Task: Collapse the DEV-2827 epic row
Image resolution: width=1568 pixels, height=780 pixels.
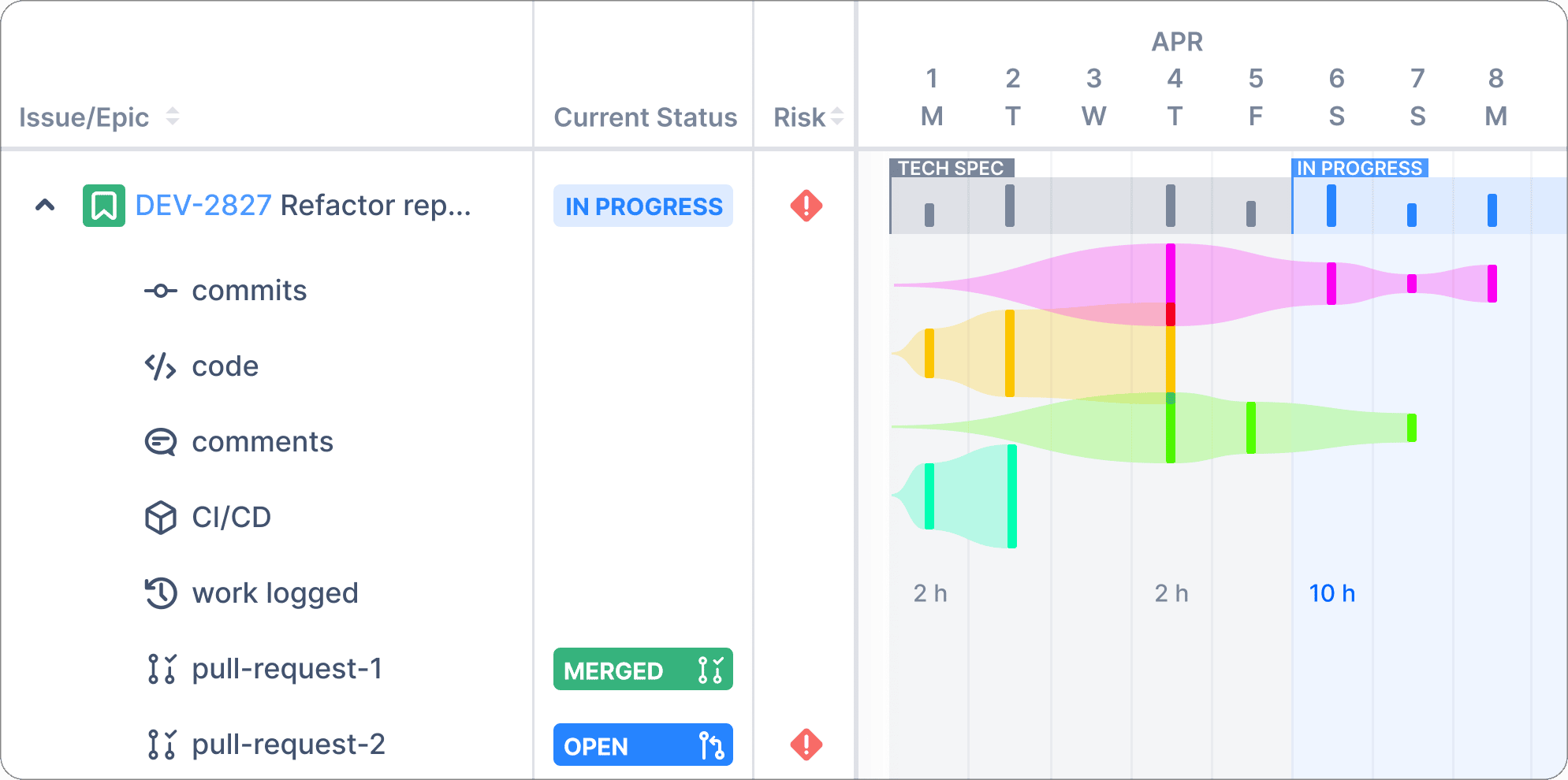Action: (45, 206)
